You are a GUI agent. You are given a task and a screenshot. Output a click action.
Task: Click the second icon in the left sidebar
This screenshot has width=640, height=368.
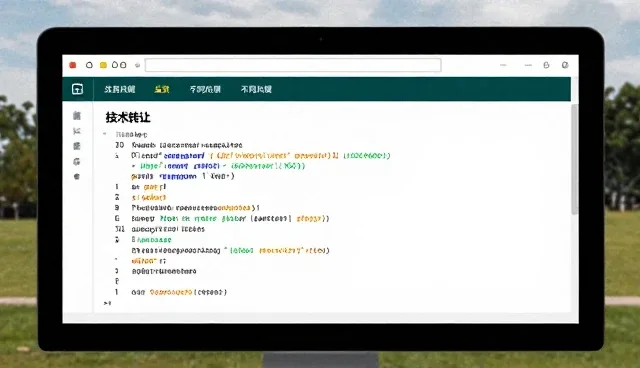[77, 131]
